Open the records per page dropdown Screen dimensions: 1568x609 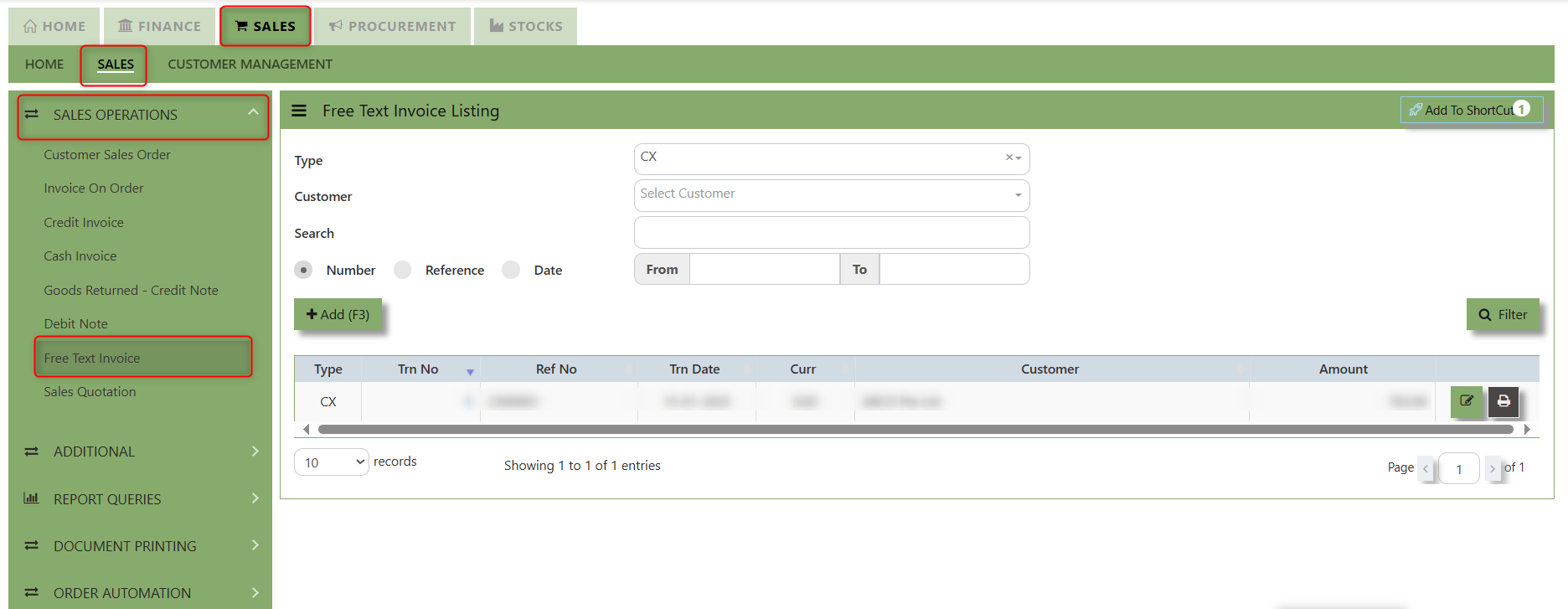pos(332,462)
